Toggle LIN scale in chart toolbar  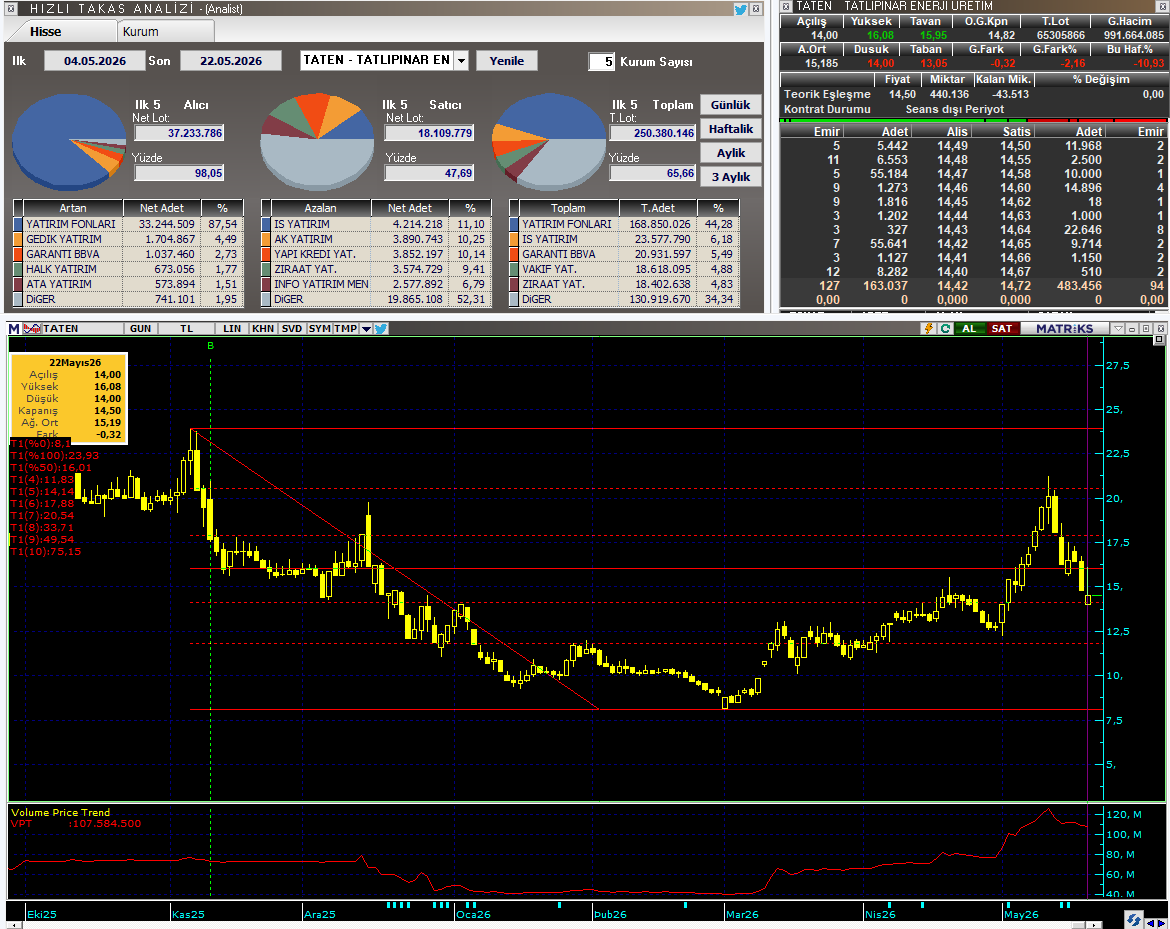[x=232, y=329]
